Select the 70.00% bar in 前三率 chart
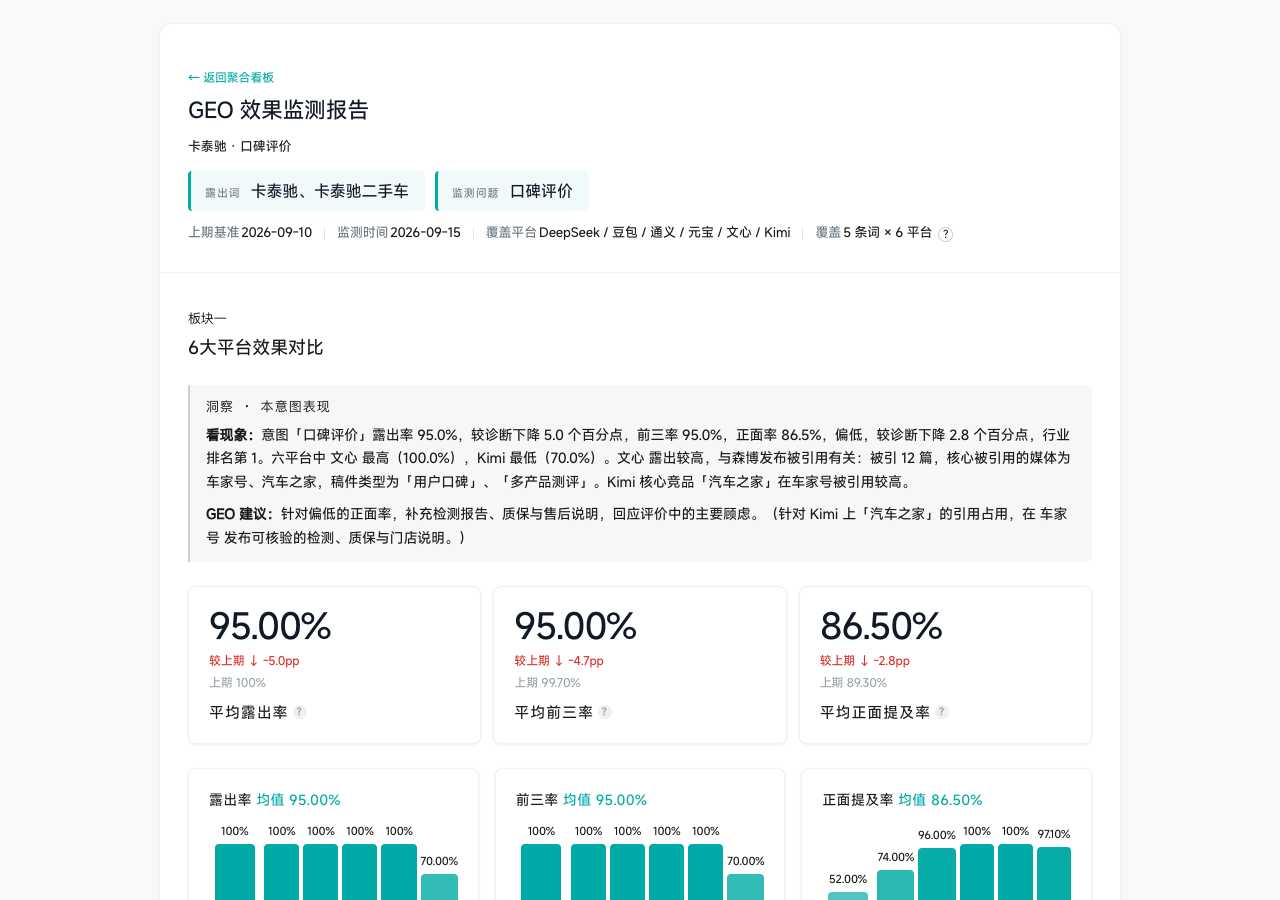This screenshot has width=1280, height=900. click(x=745, y=887)
